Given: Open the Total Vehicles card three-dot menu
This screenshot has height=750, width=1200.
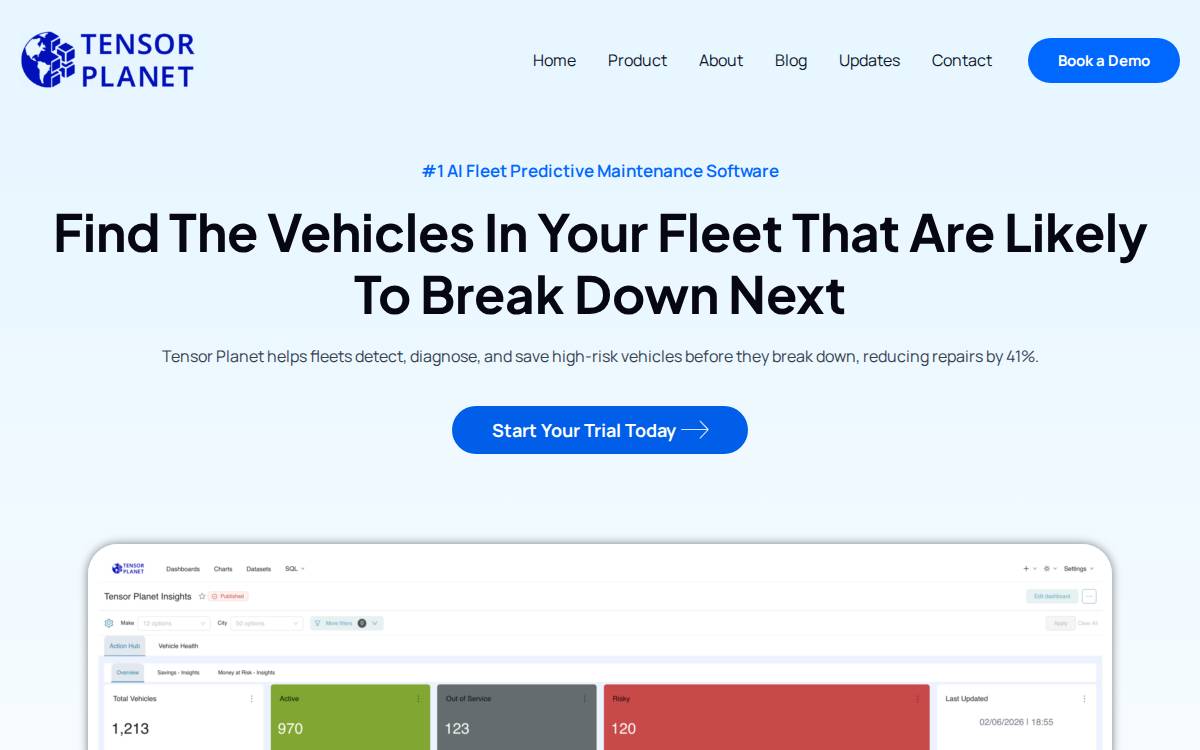Looking at the screenshot, I should tap(251, 699).
